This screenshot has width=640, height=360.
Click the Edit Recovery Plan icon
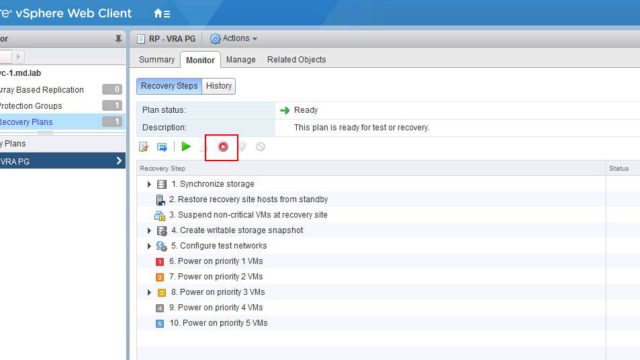(x=144, y=147)
